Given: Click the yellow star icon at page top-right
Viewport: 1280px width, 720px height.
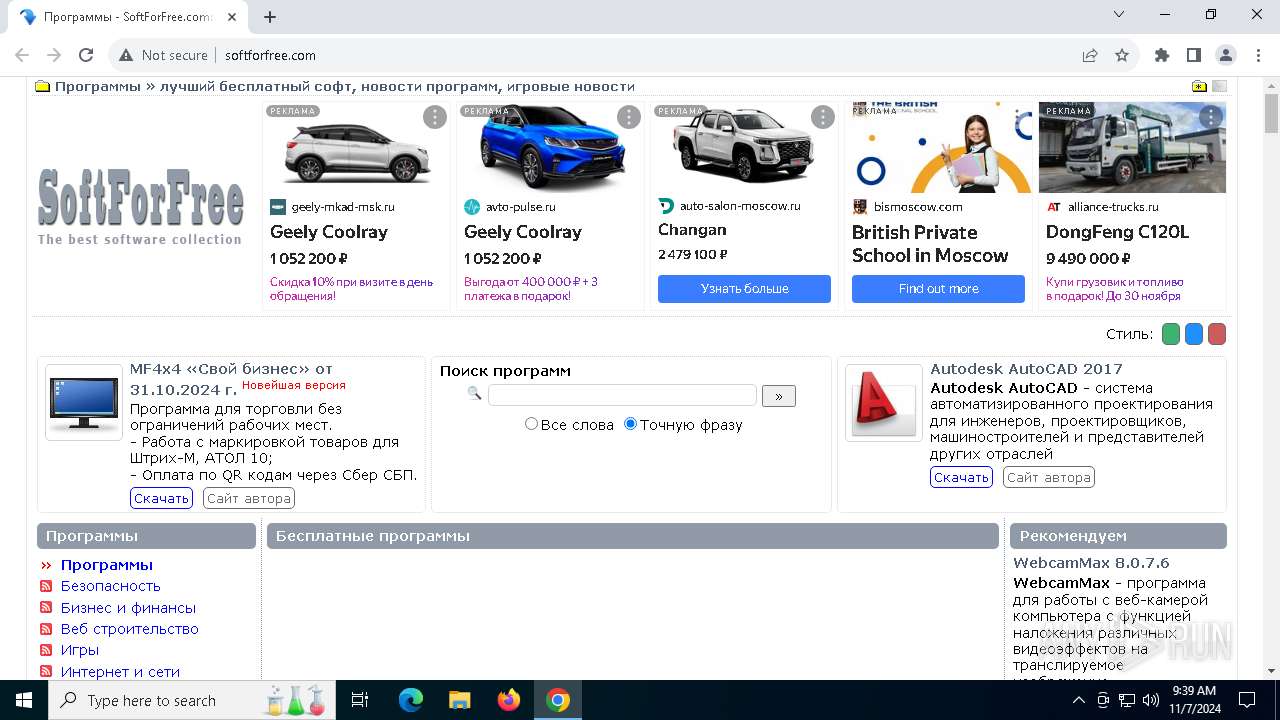Looking at the screenshot, I should (x=1199, y=86).
